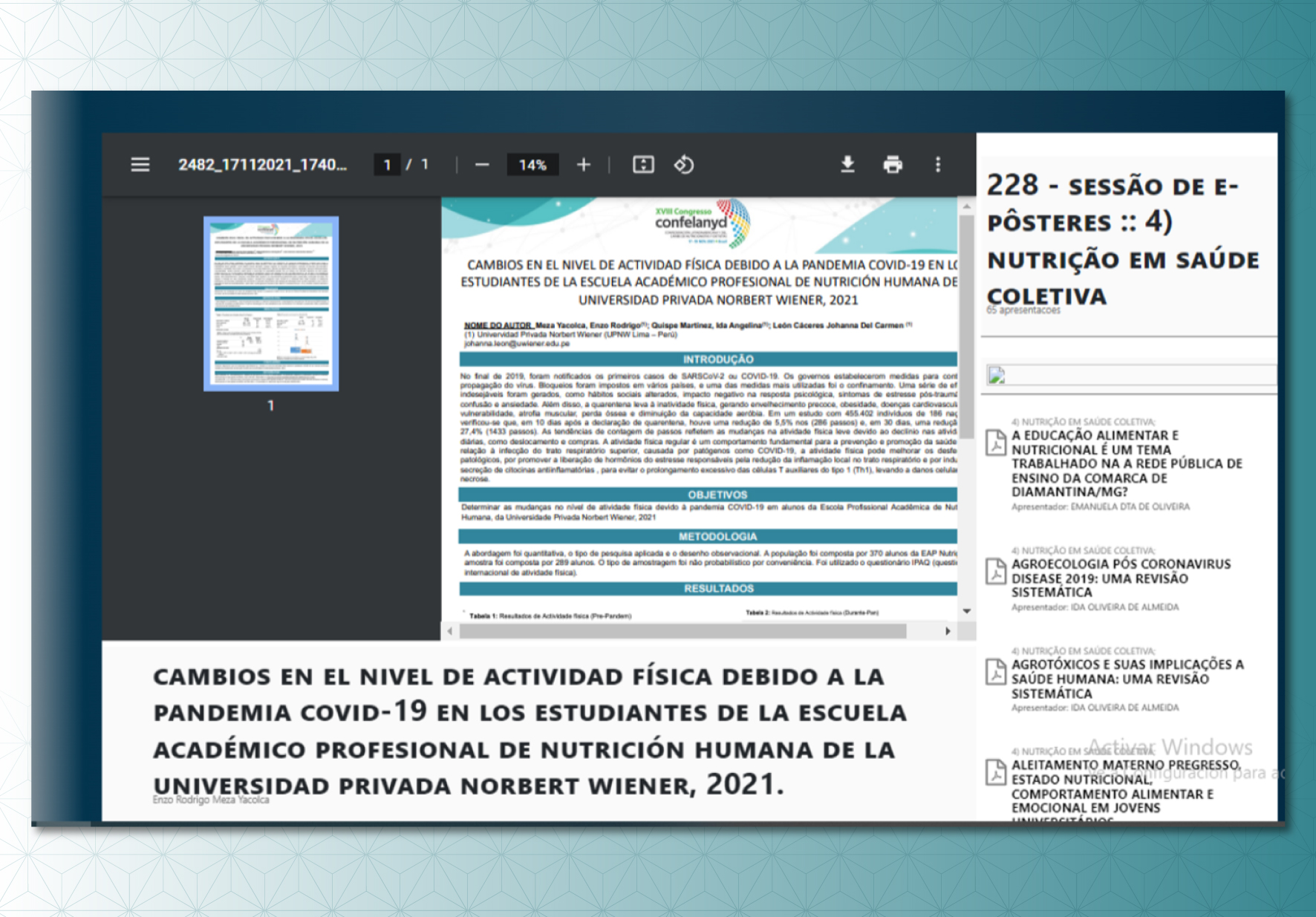Click the scroll down arrow of PDF

[966, 611]
